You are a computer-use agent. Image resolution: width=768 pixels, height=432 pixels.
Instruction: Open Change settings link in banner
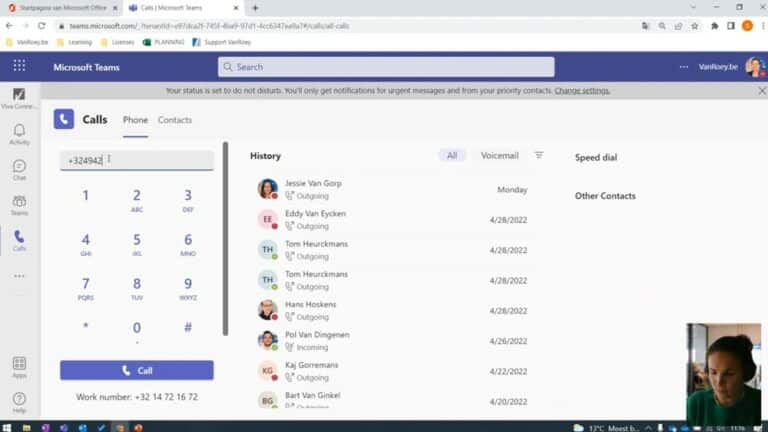(x=582, y=91)
